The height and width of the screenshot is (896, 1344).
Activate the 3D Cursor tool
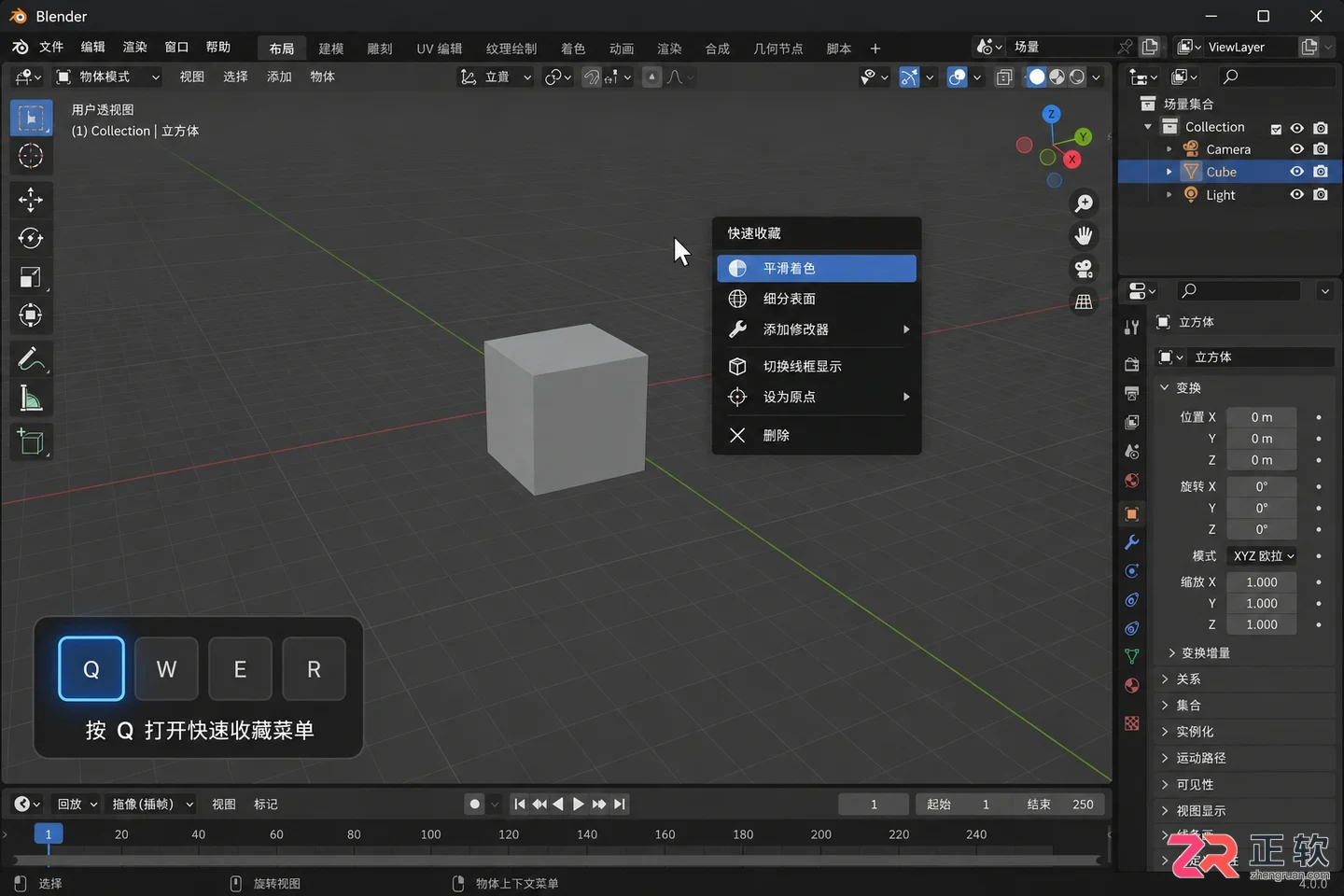coord(31,156)
